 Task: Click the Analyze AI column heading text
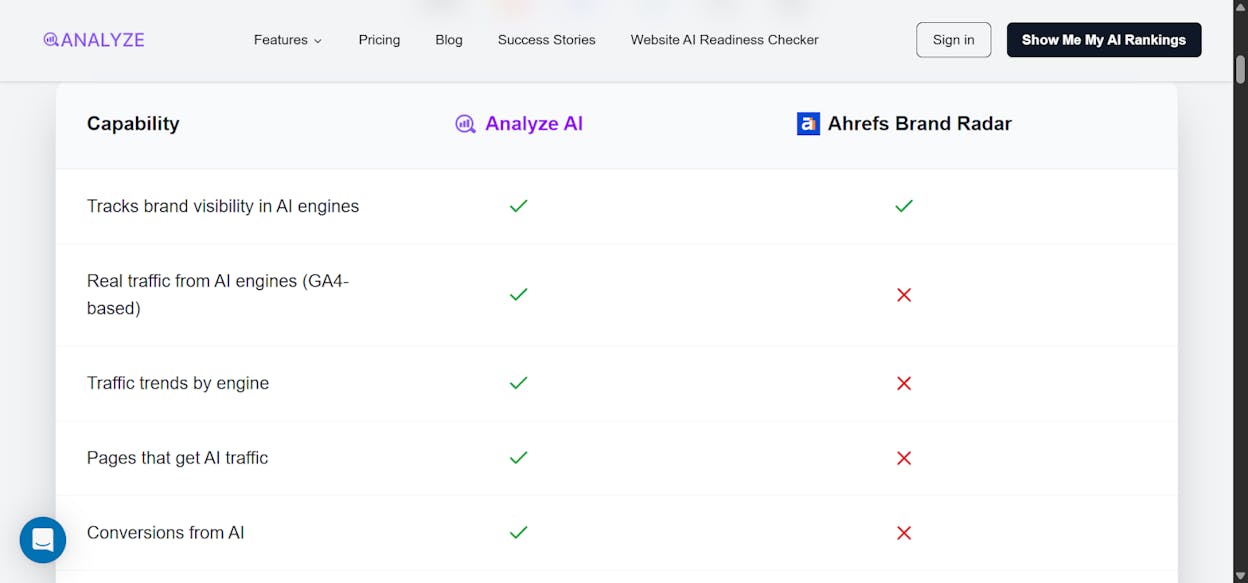(534, 124)
